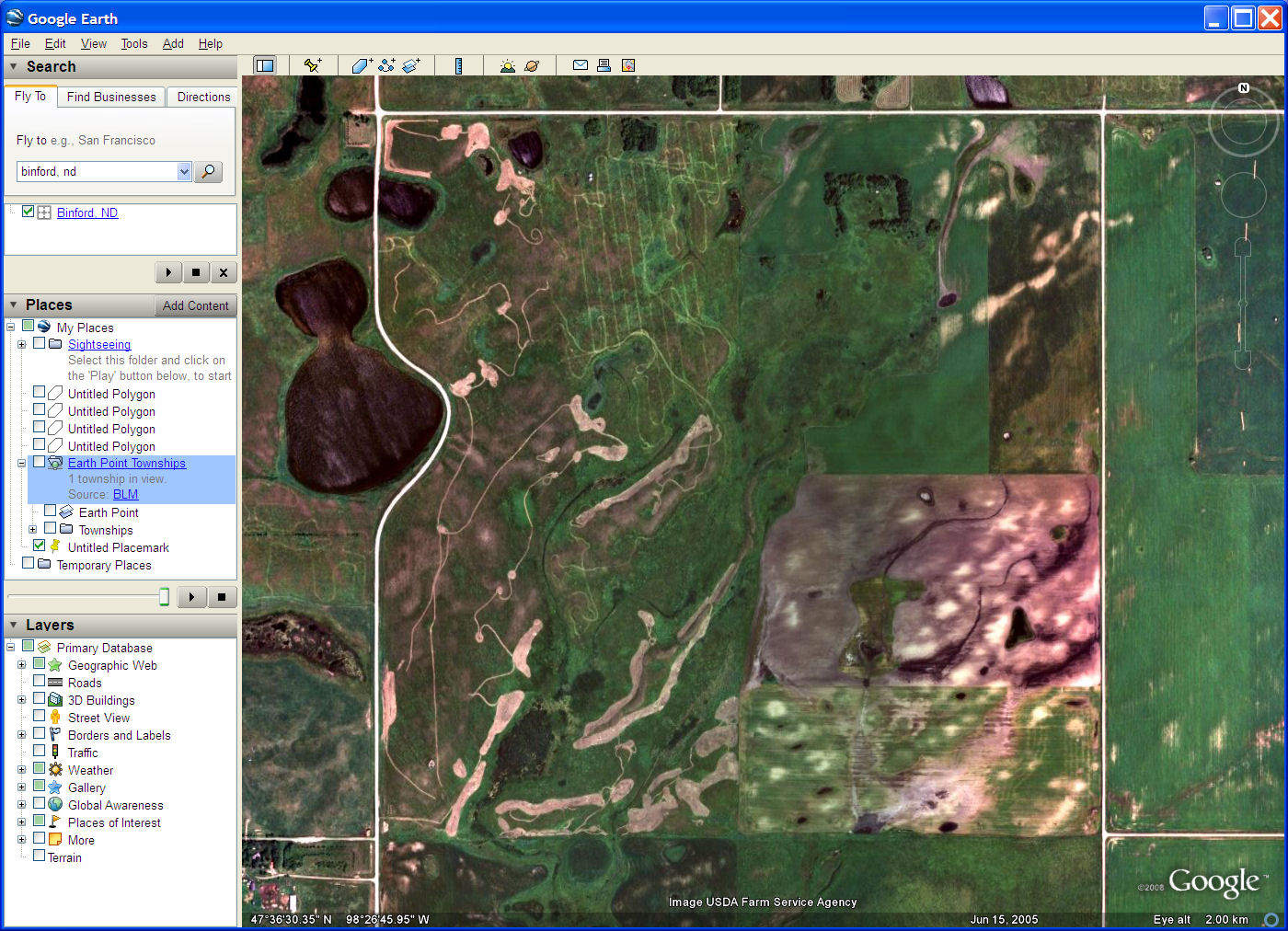
Task: Click the Weather layer sun icon
Action: (x=55, y=770)
